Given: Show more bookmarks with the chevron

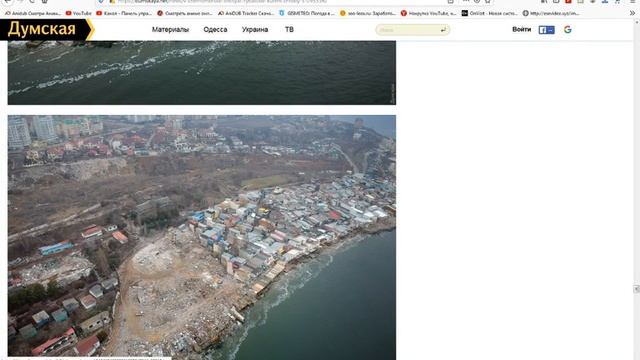Looking at the screenshot, I should 632,13.
